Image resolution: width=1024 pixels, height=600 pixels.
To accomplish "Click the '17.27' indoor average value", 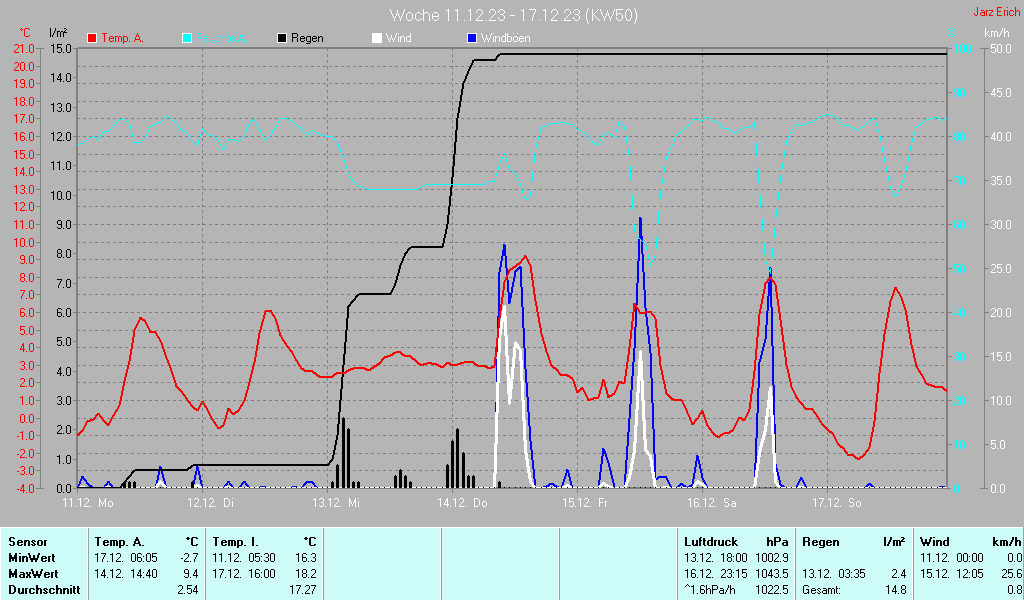I will coord(303,590).
